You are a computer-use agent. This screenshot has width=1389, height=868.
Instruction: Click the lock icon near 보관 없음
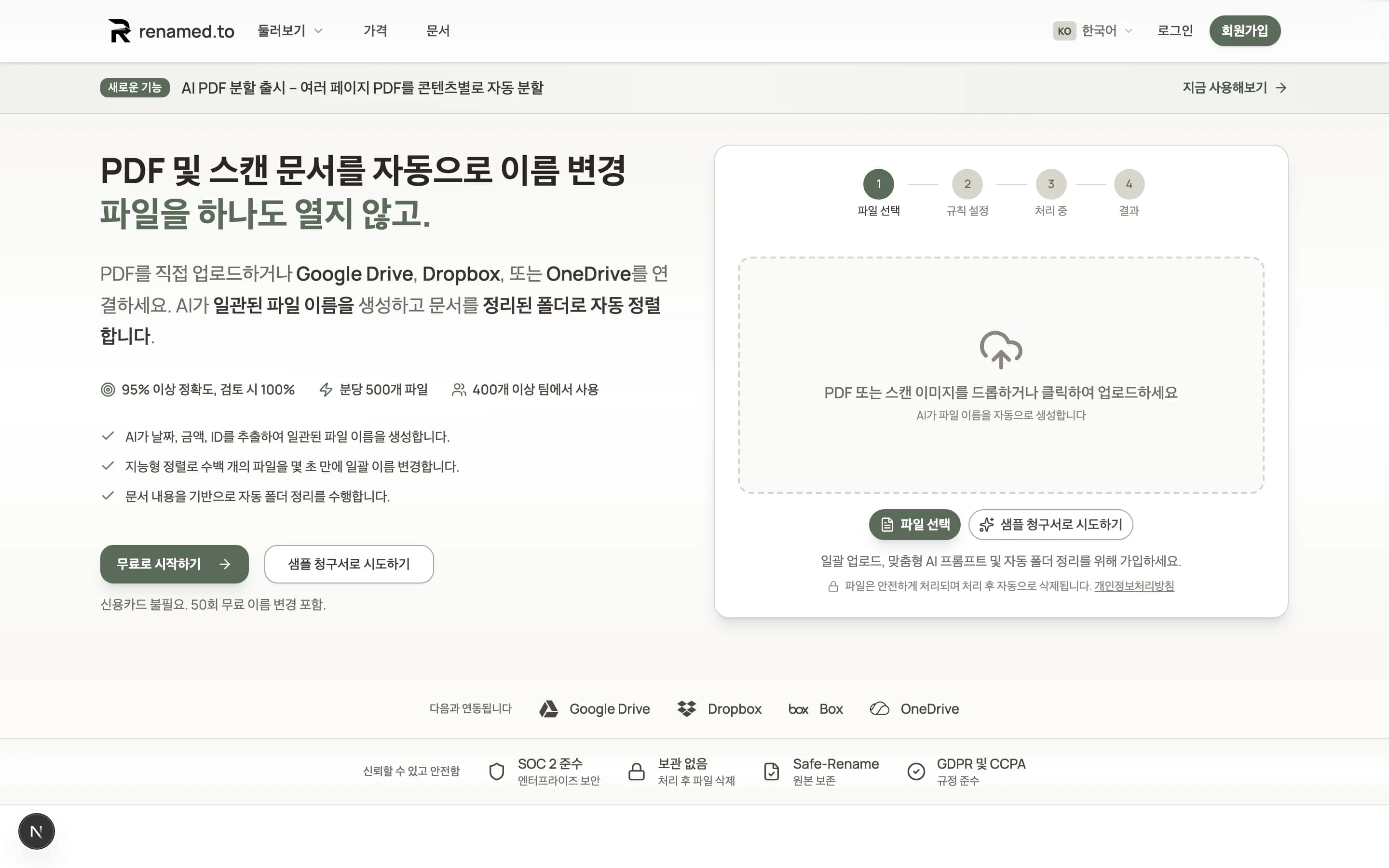point(637,771)
